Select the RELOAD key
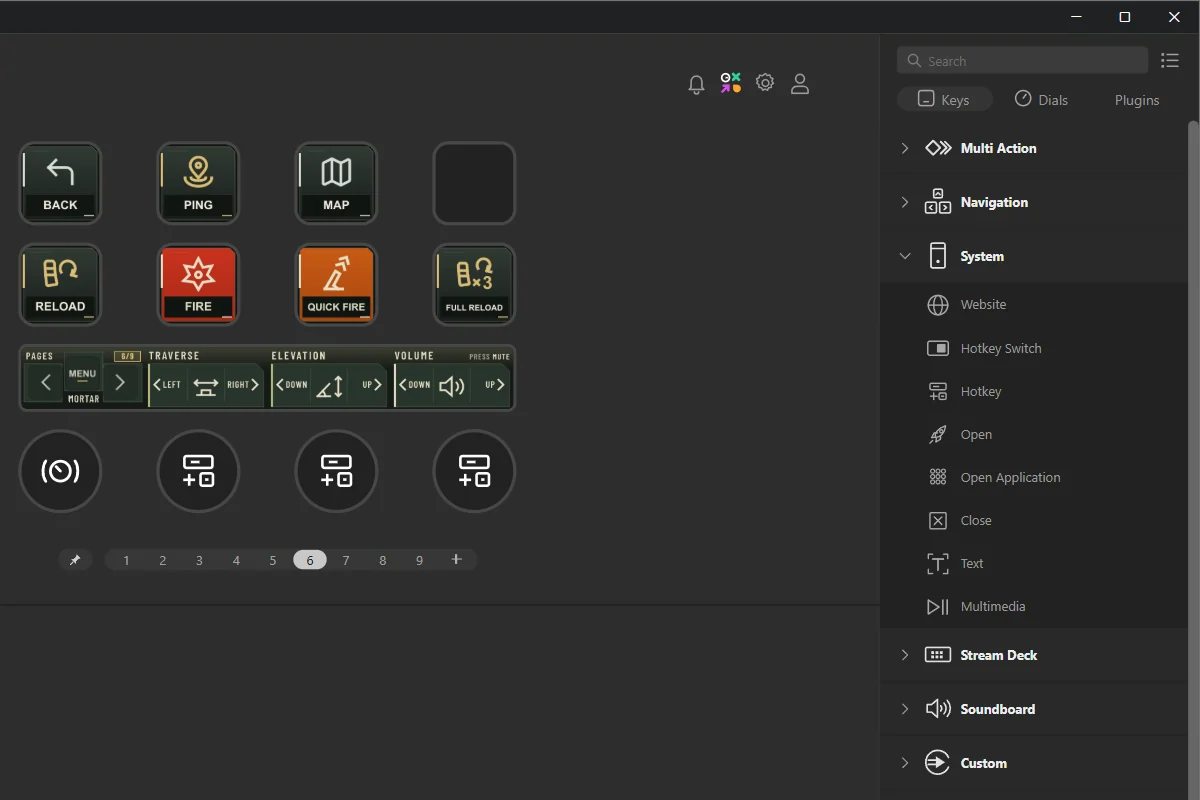This screenshot has width=1200, height=800. pos(60,285)
